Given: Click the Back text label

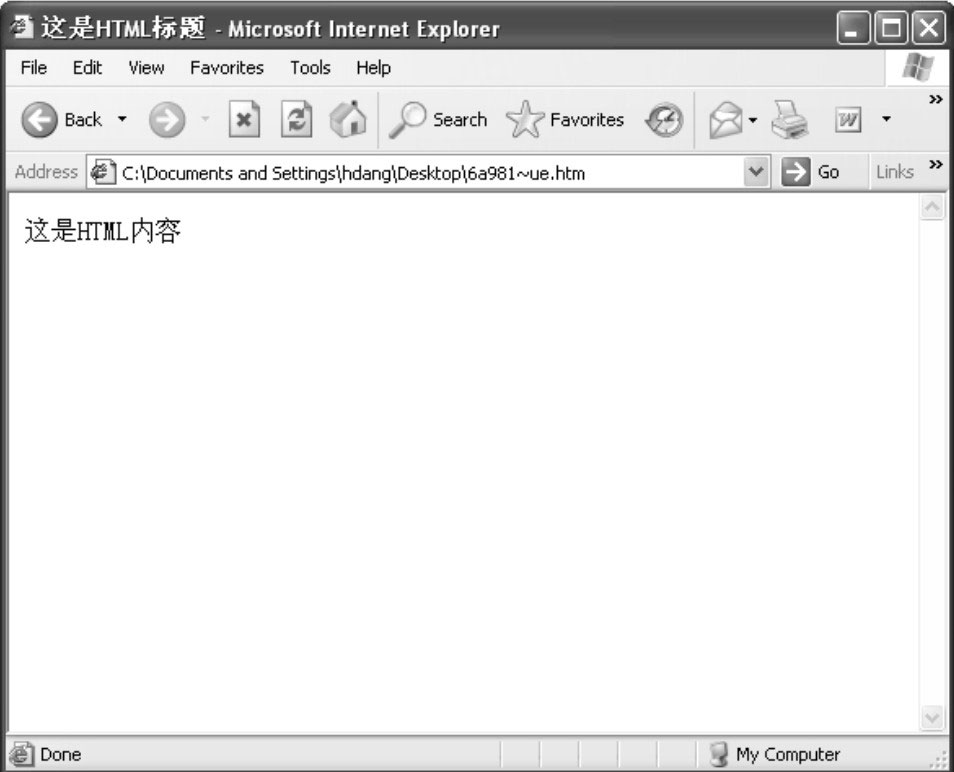Looking at the screenshot, I should 83,119.
